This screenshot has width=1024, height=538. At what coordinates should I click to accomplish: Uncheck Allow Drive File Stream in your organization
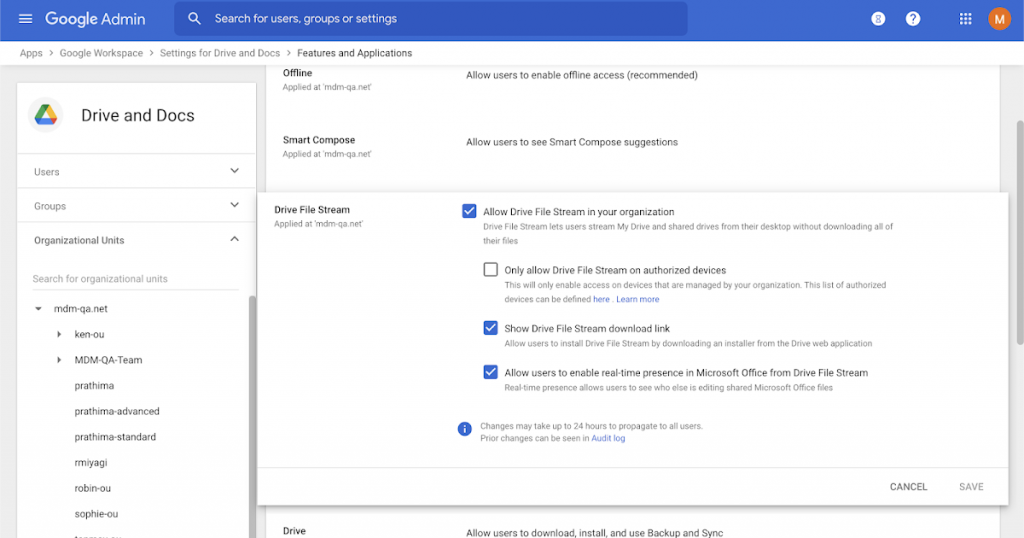(469, 211)
